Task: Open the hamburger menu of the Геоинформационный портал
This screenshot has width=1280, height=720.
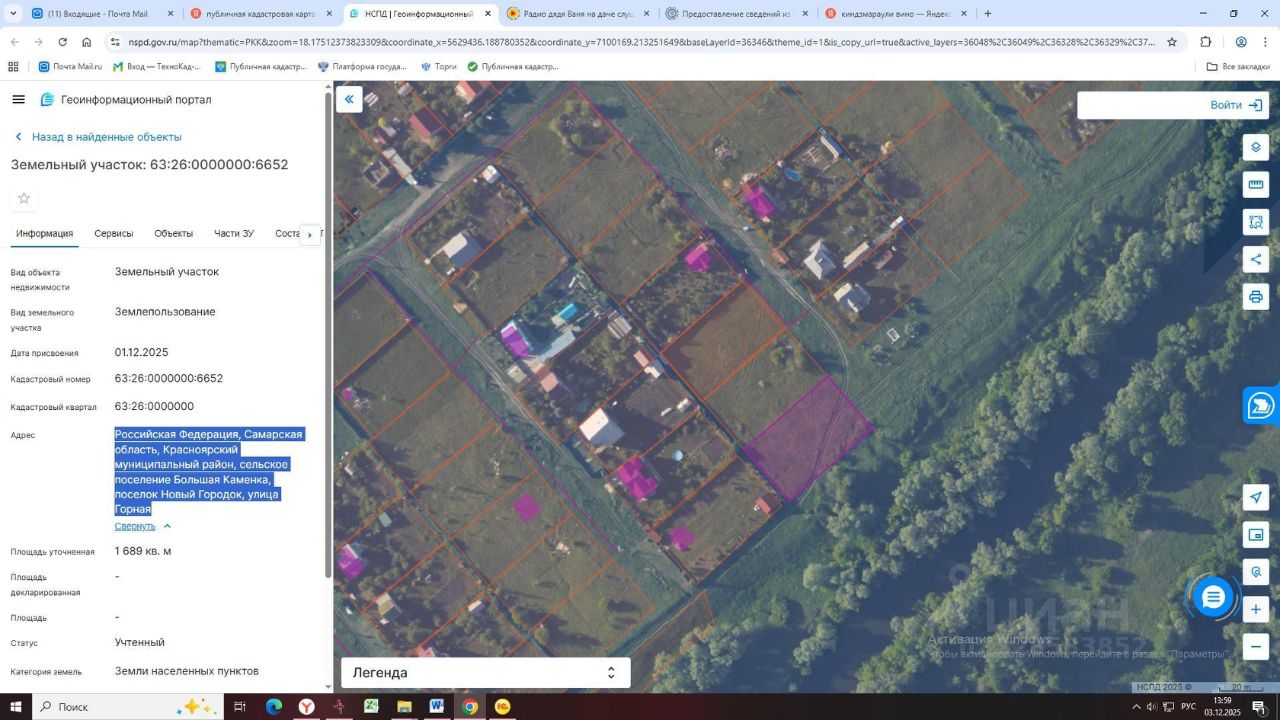Action: [x=18, y=99]
